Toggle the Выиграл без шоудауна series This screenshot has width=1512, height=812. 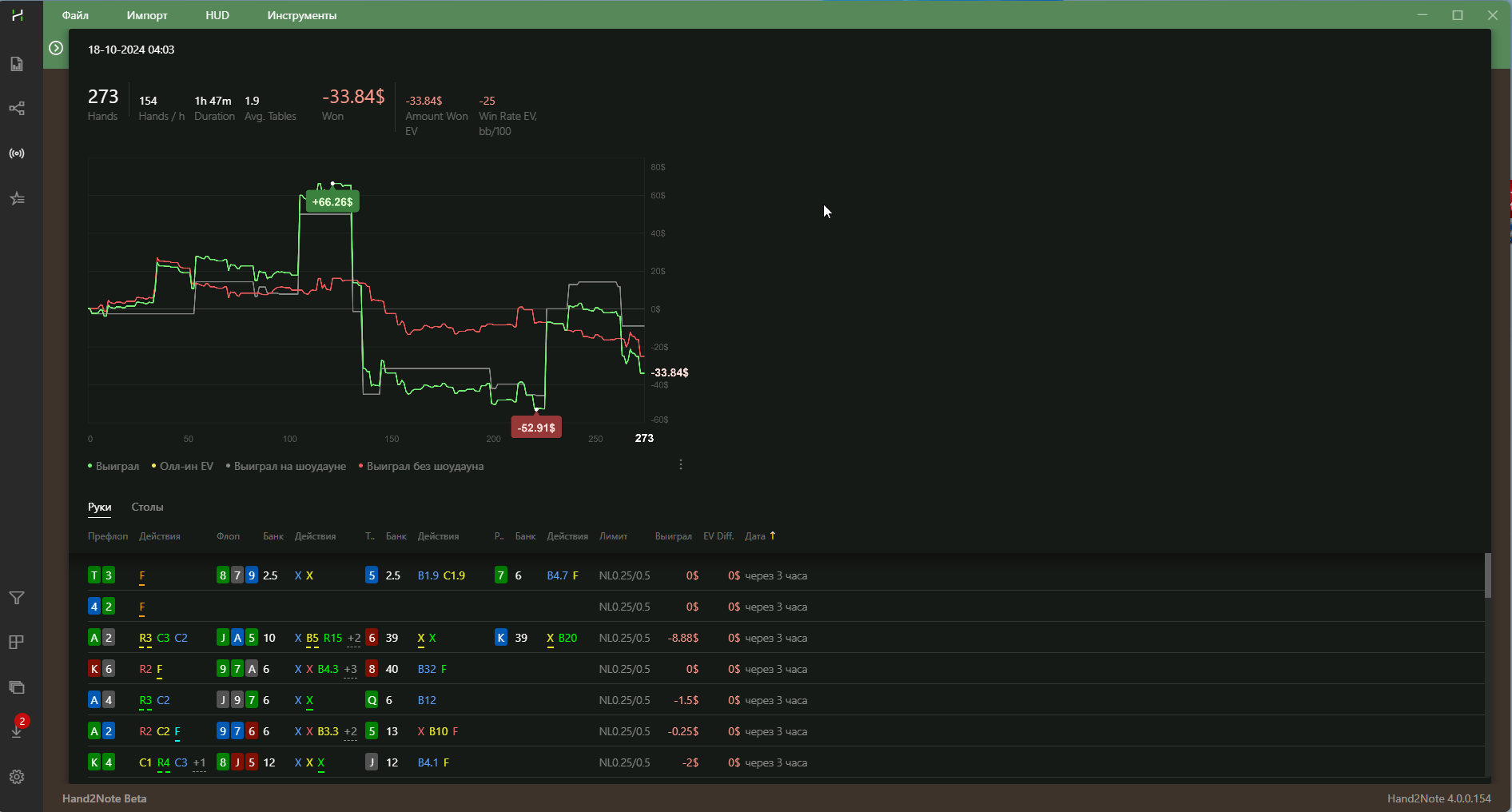pos(421,466)
